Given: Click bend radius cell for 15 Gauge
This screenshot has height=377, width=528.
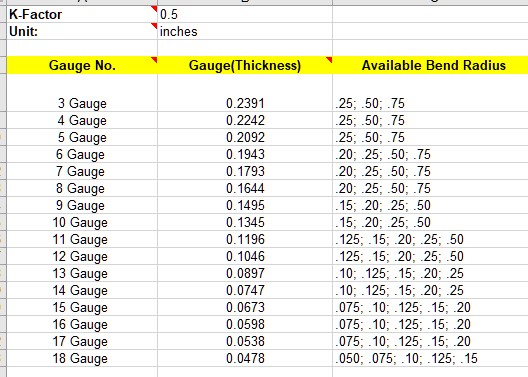Looking at the screenshot, I should [430, 307].
